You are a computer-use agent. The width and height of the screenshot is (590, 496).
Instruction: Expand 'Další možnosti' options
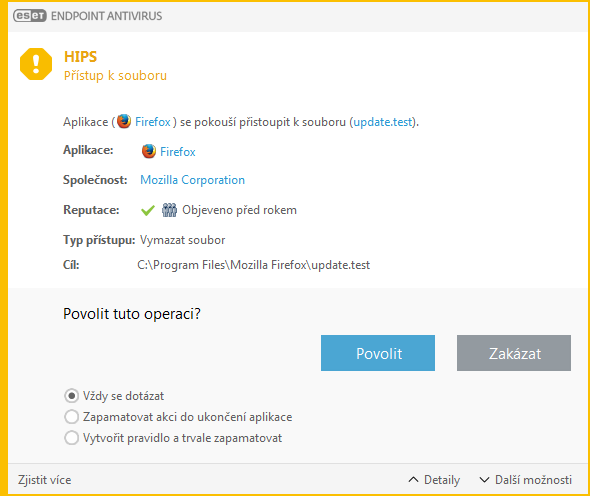click(525, 480)
